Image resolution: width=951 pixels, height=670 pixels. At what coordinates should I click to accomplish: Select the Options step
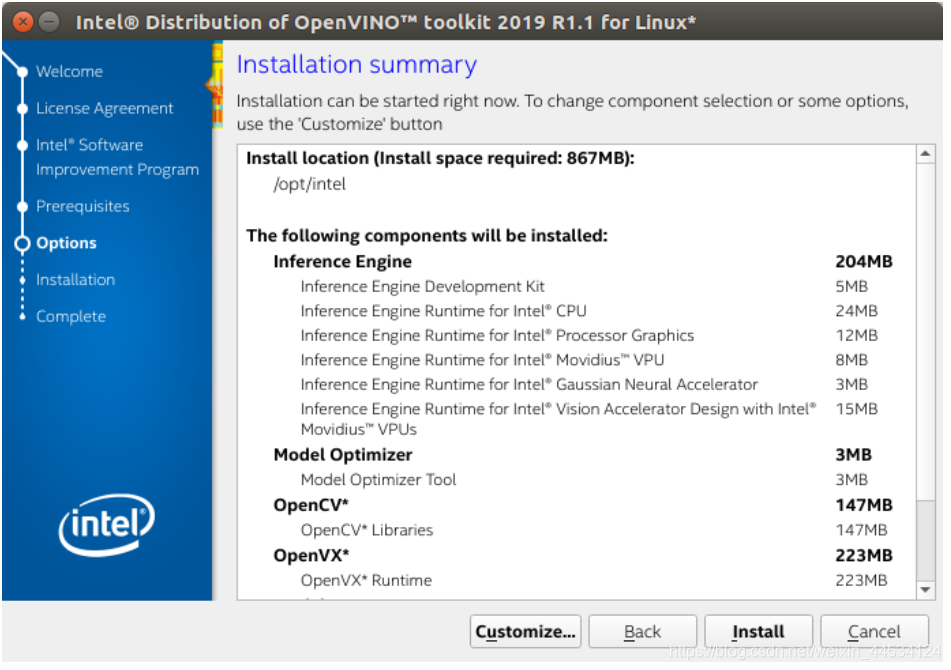[67, 244]
